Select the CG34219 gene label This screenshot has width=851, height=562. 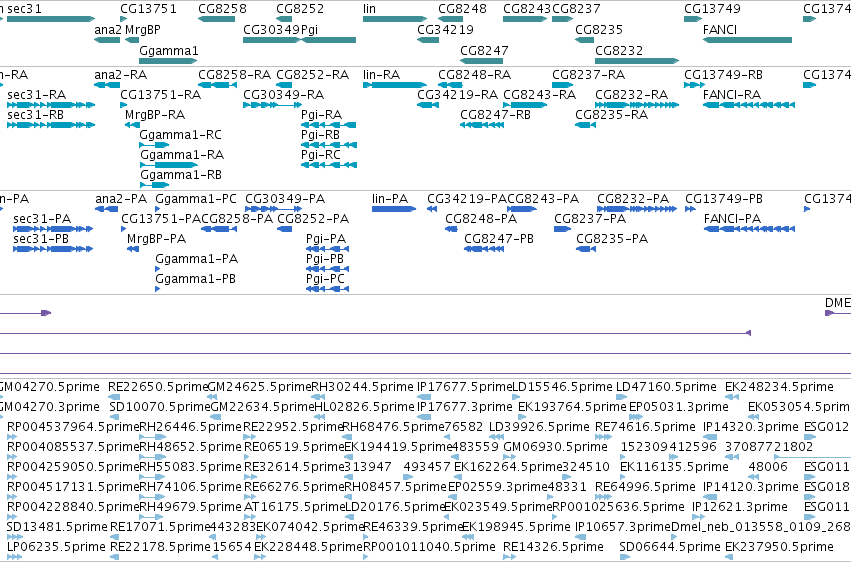pos(445,30)
